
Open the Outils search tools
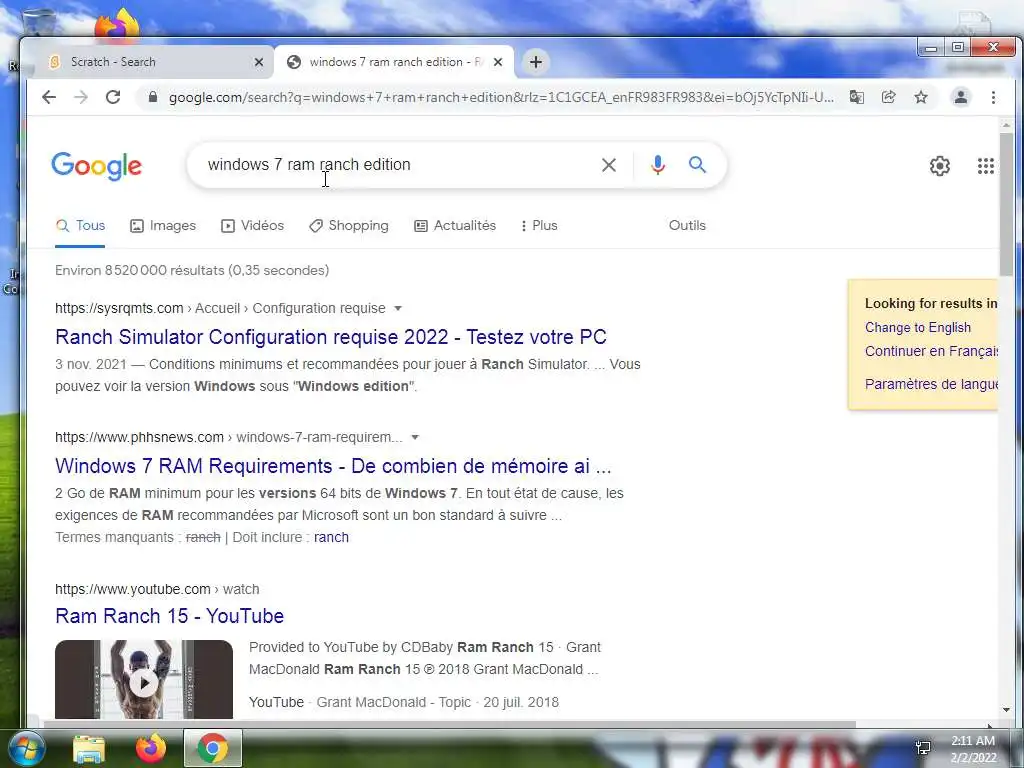point(687,225)
